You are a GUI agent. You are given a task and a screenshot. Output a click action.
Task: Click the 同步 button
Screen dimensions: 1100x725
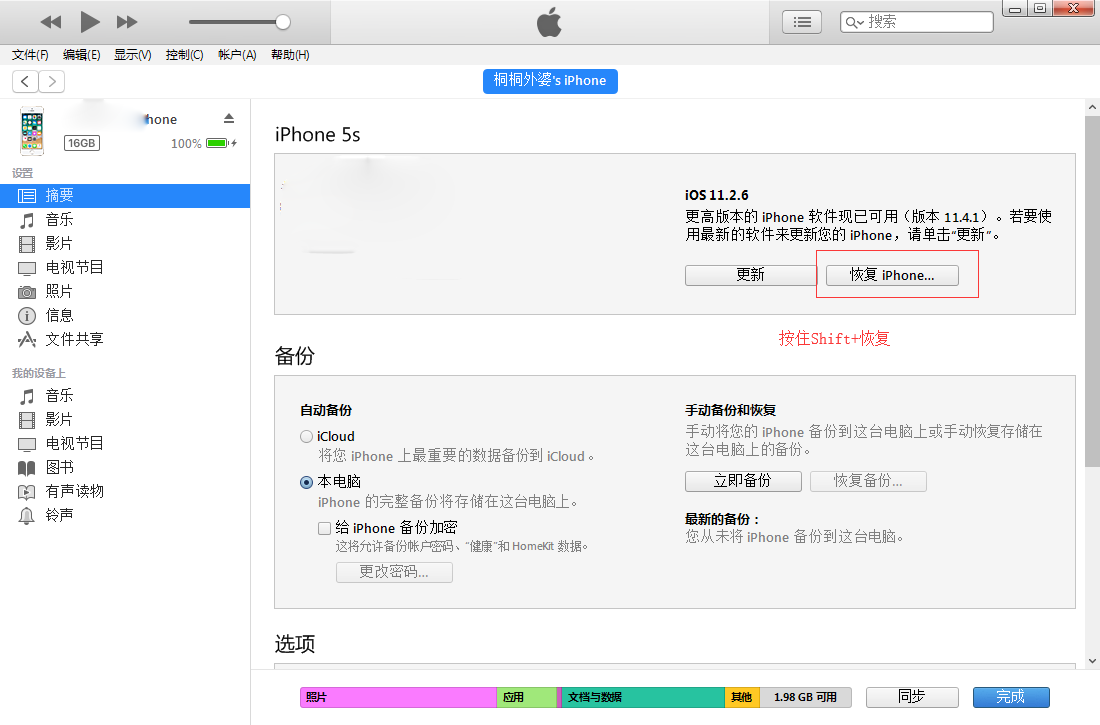(x=912, y=697)
